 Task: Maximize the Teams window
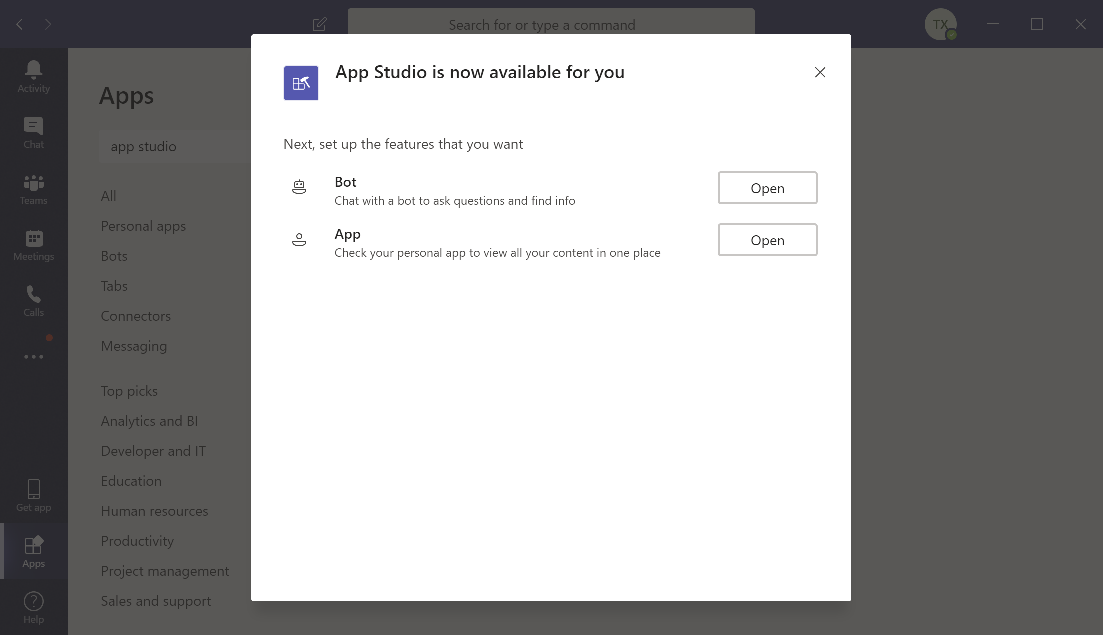tap(1036, 24)
